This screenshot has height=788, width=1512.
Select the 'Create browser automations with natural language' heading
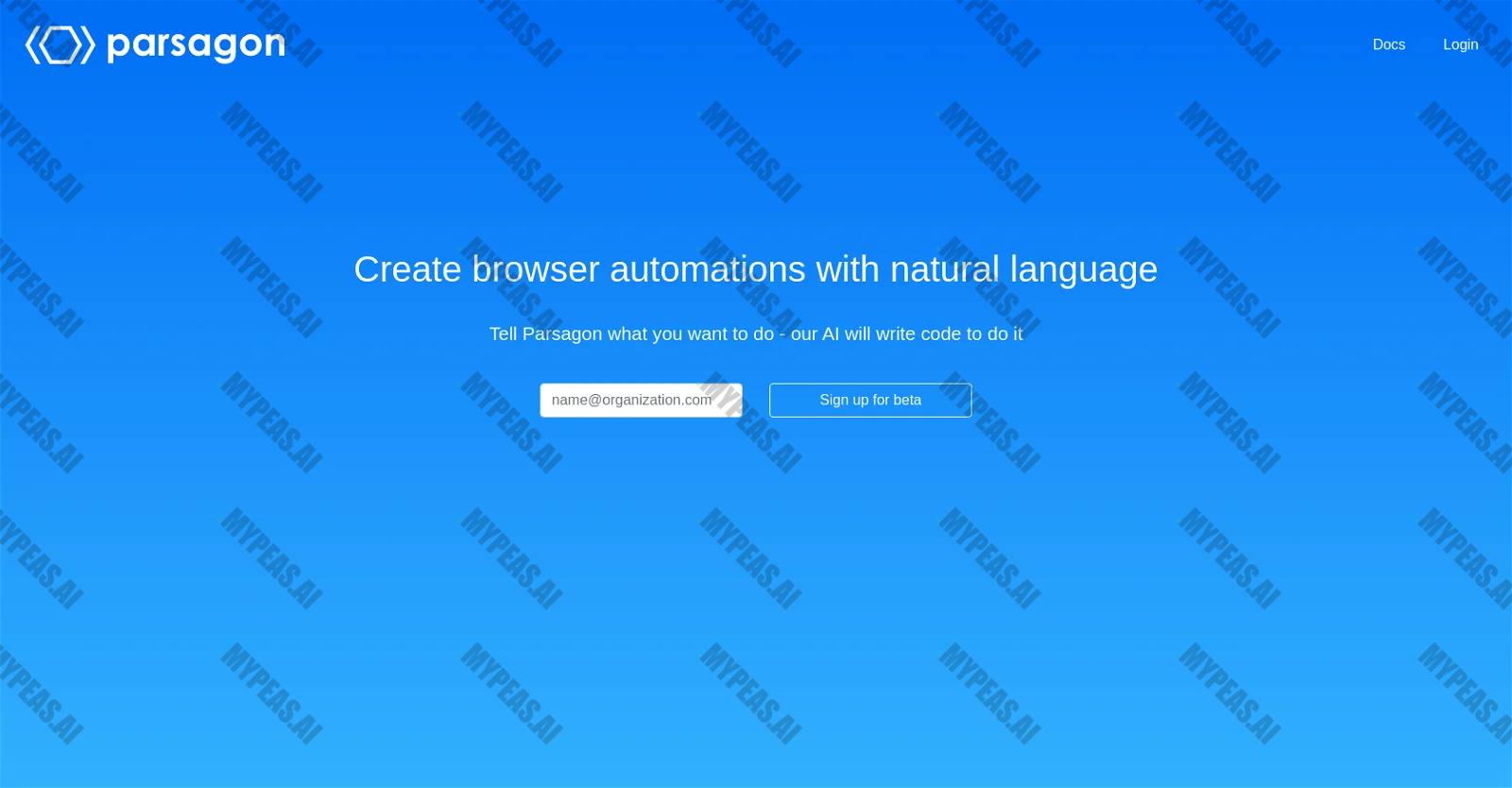coord(756,269)
